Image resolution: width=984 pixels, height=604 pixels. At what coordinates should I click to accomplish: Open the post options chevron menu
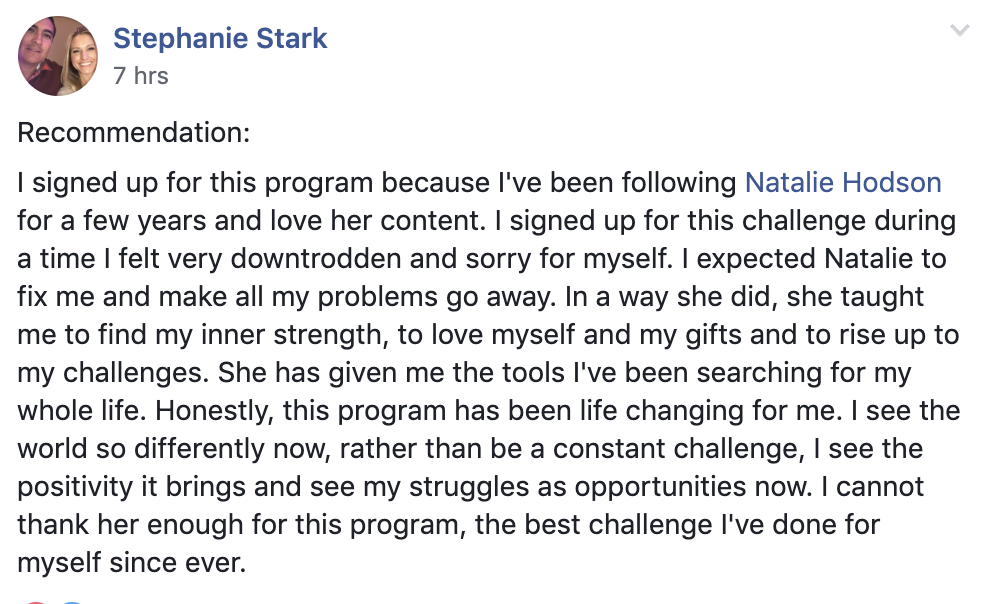coord(960,30)
